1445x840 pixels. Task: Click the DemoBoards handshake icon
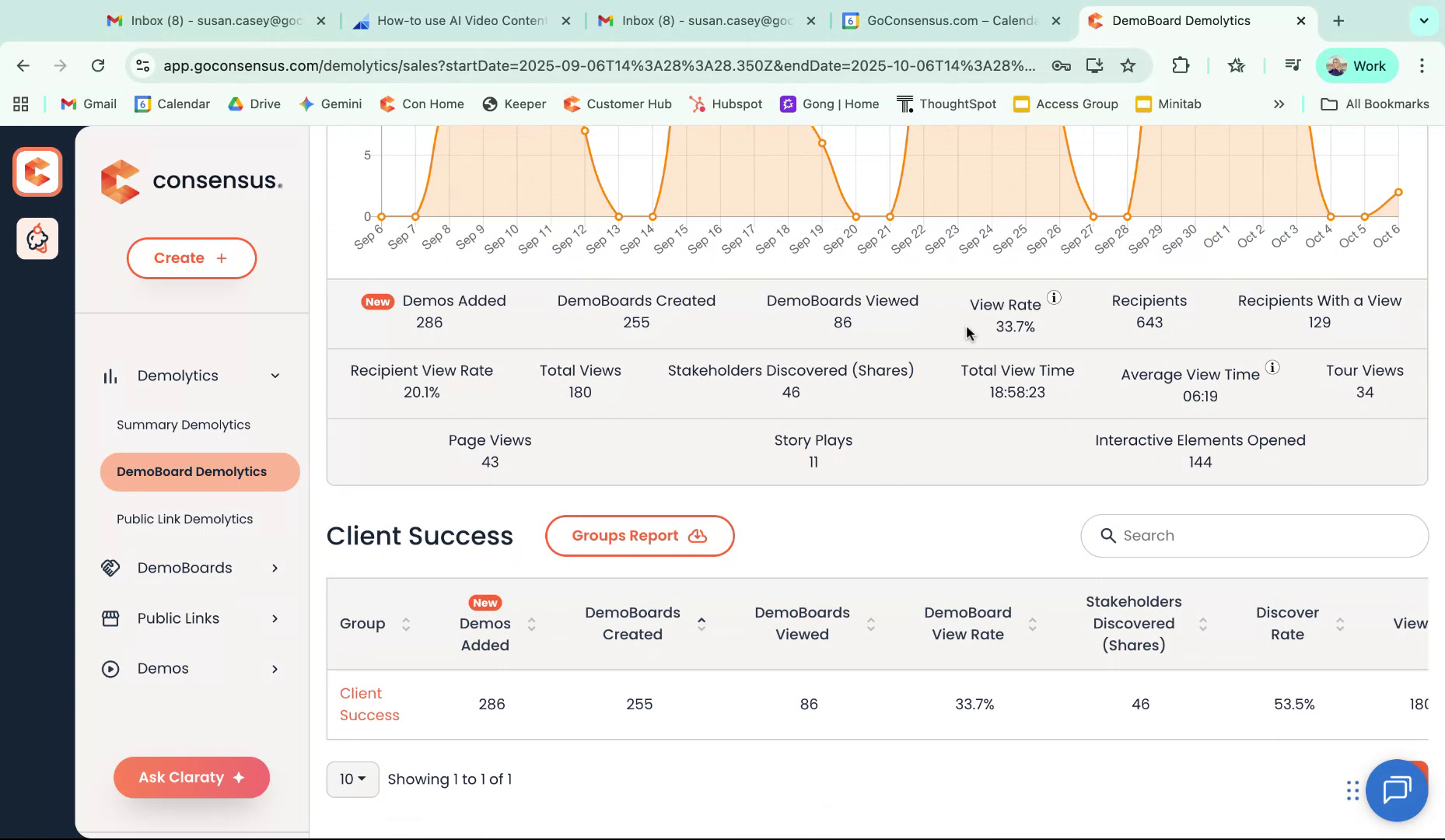tap(110, 568)
